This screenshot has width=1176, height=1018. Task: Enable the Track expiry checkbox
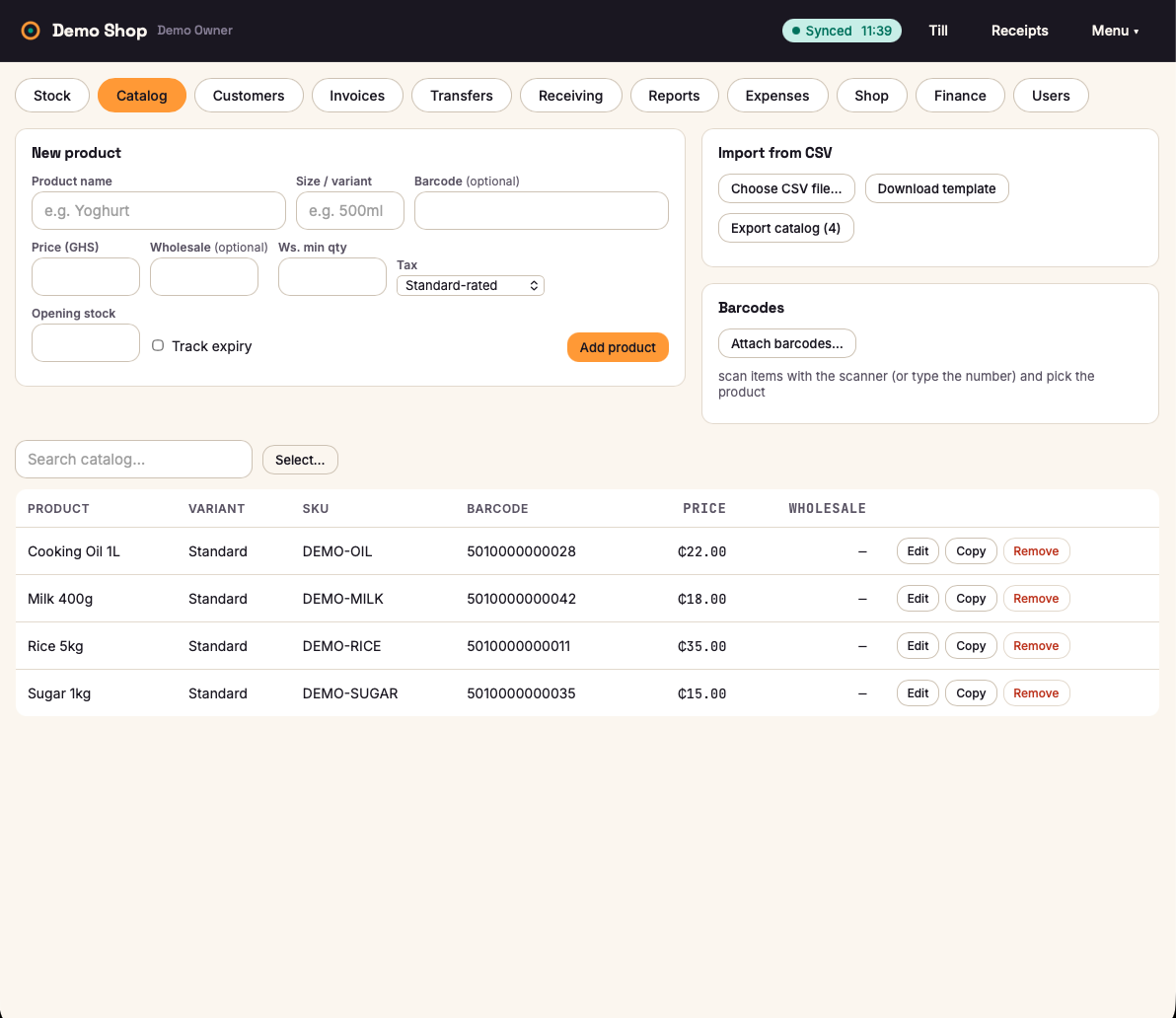tap(158, 345)
